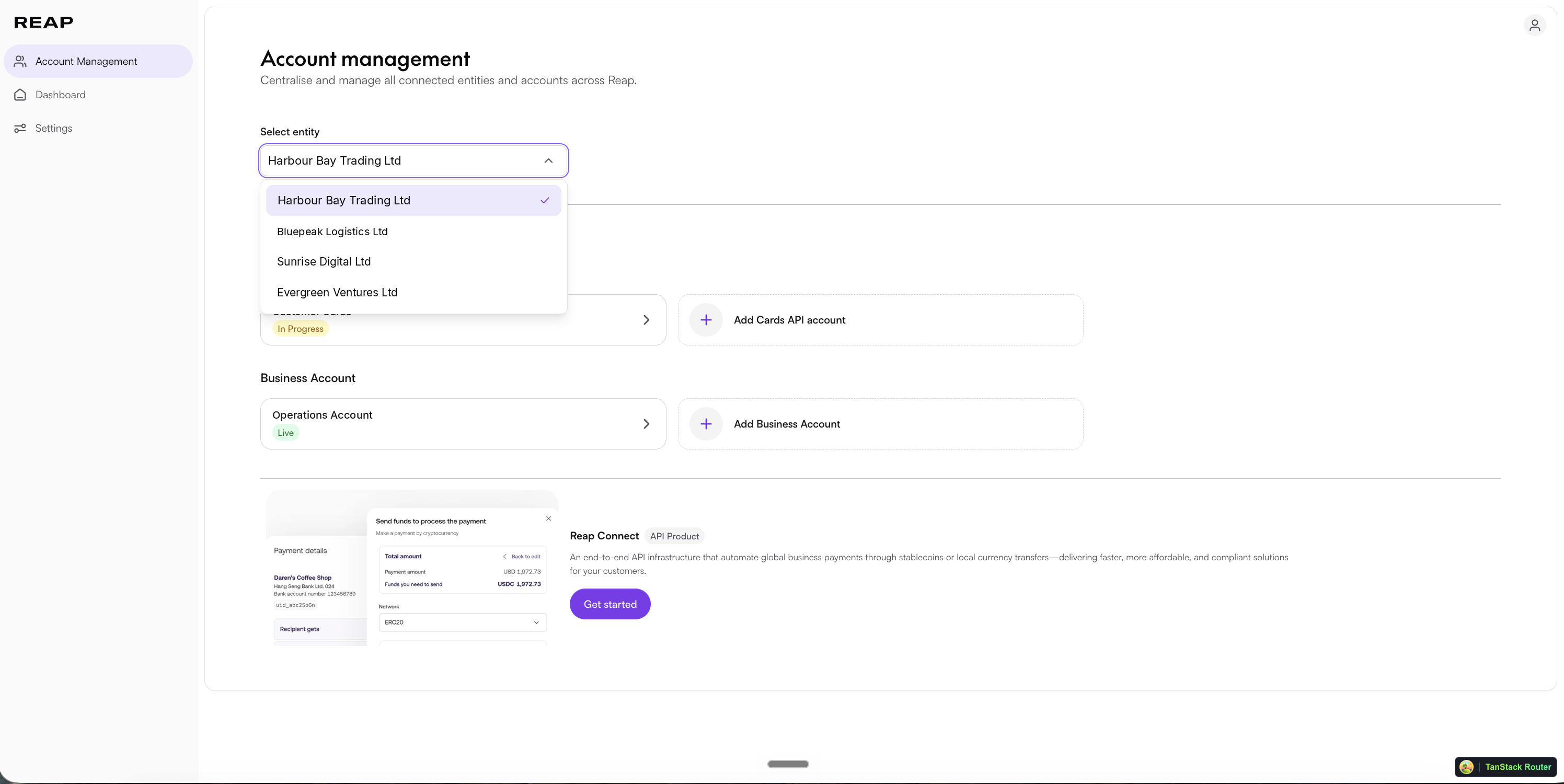
Task: Click the plus icon for Add Business Account
Action: [x=706, y=424]
